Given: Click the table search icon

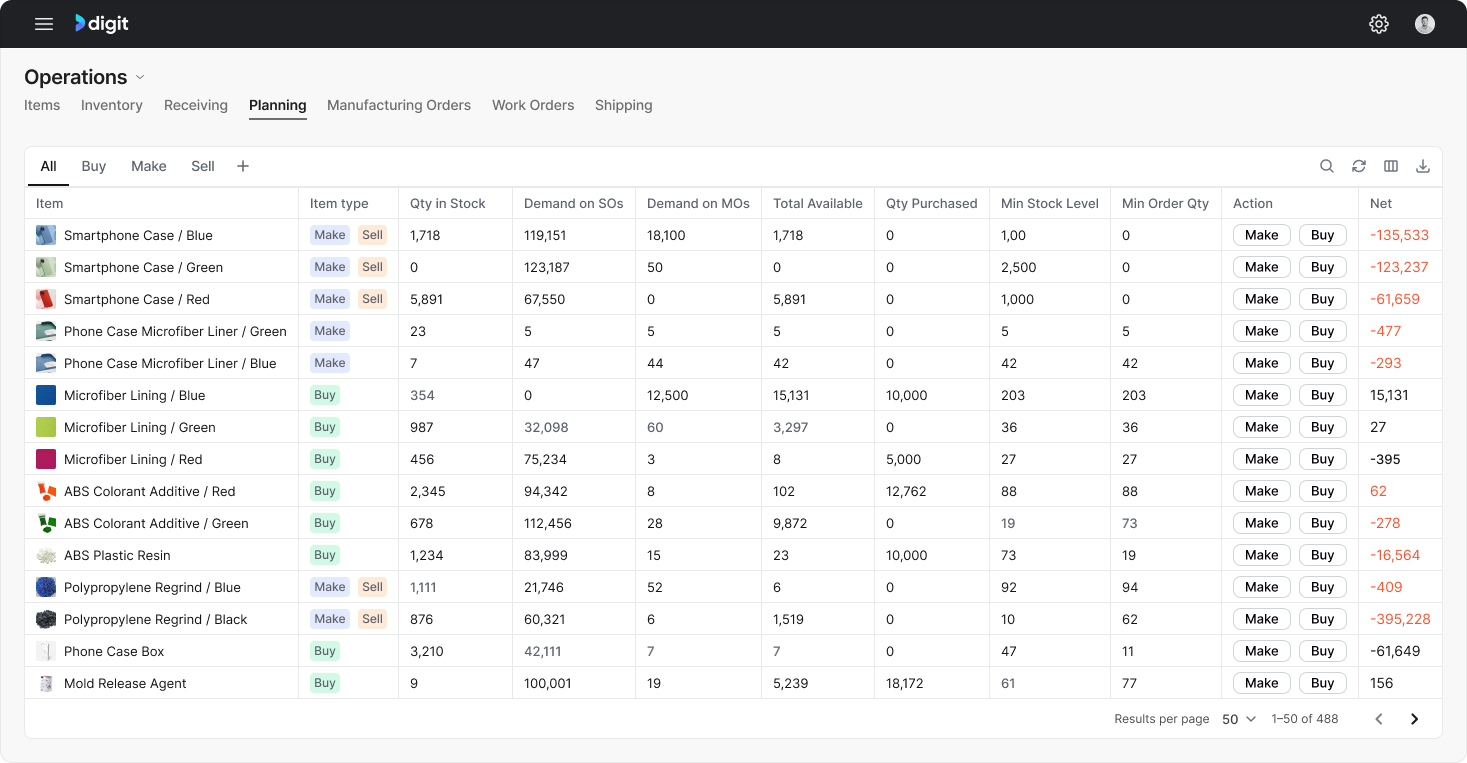Looking at the screenshot, I should (1327, 166).
